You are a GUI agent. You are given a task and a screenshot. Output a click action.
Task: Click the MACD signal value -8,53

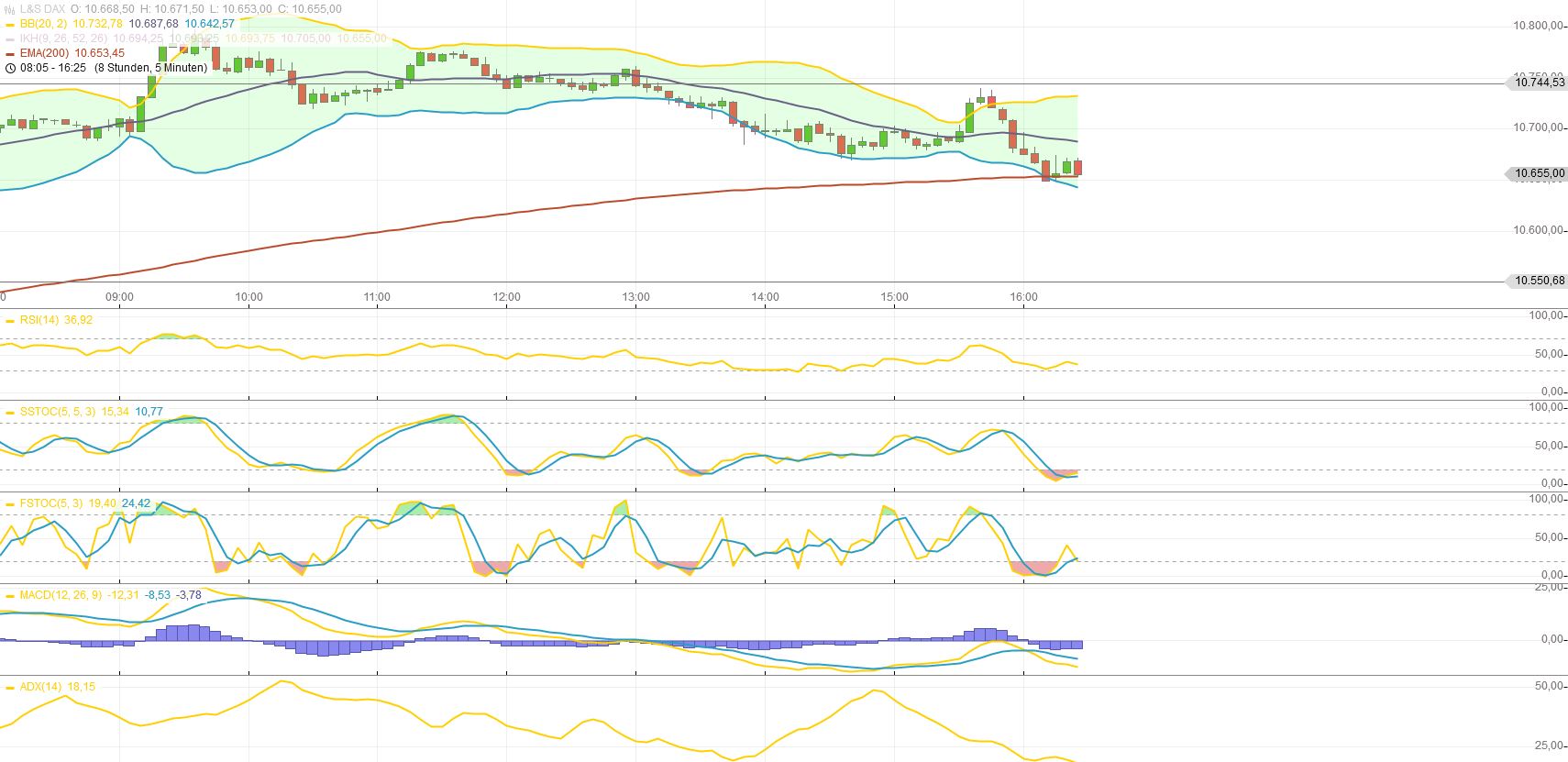[x=158, y=595]
